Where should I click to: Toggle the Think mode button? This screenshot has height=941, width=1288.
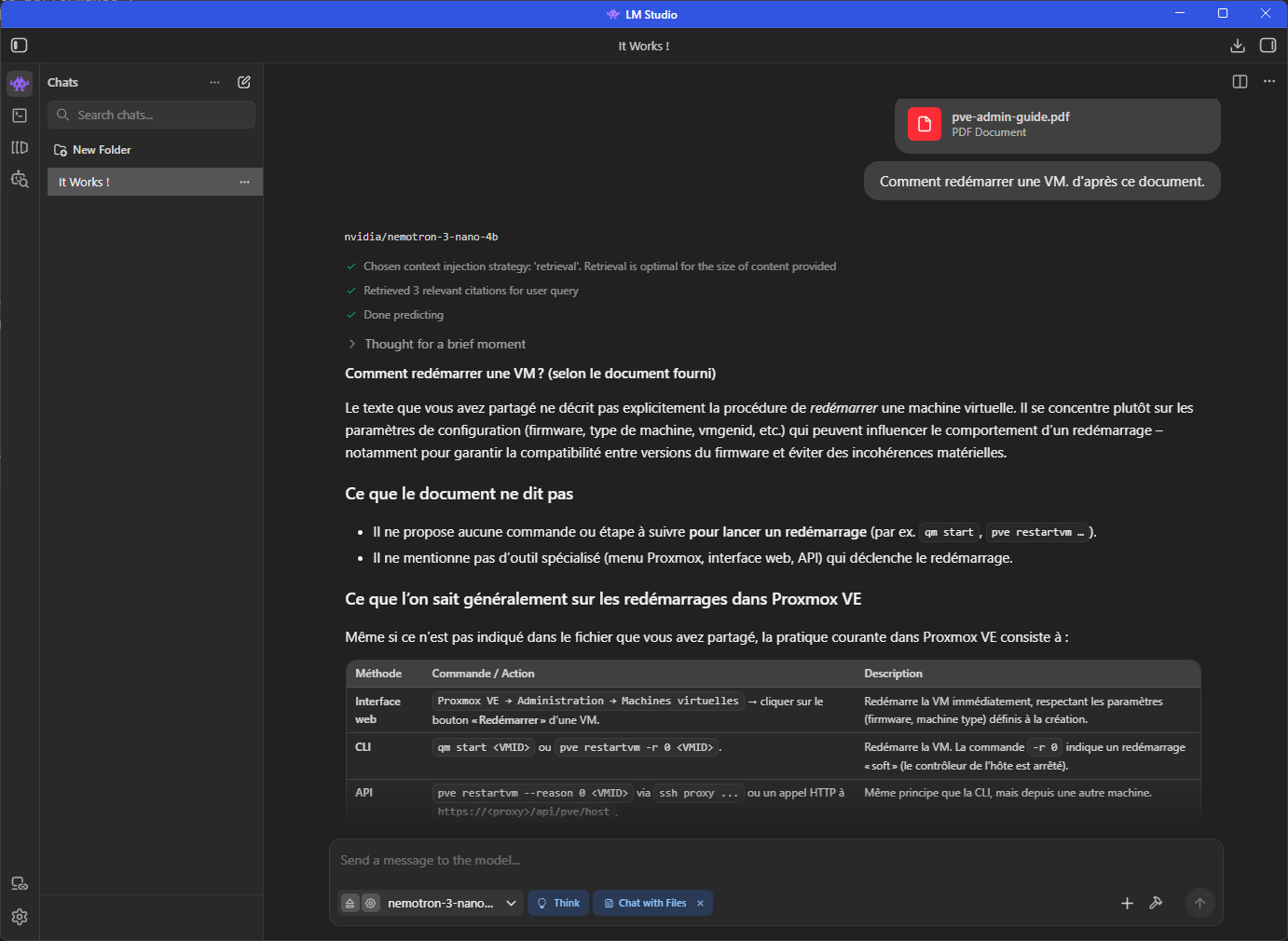tap(558, 903)
